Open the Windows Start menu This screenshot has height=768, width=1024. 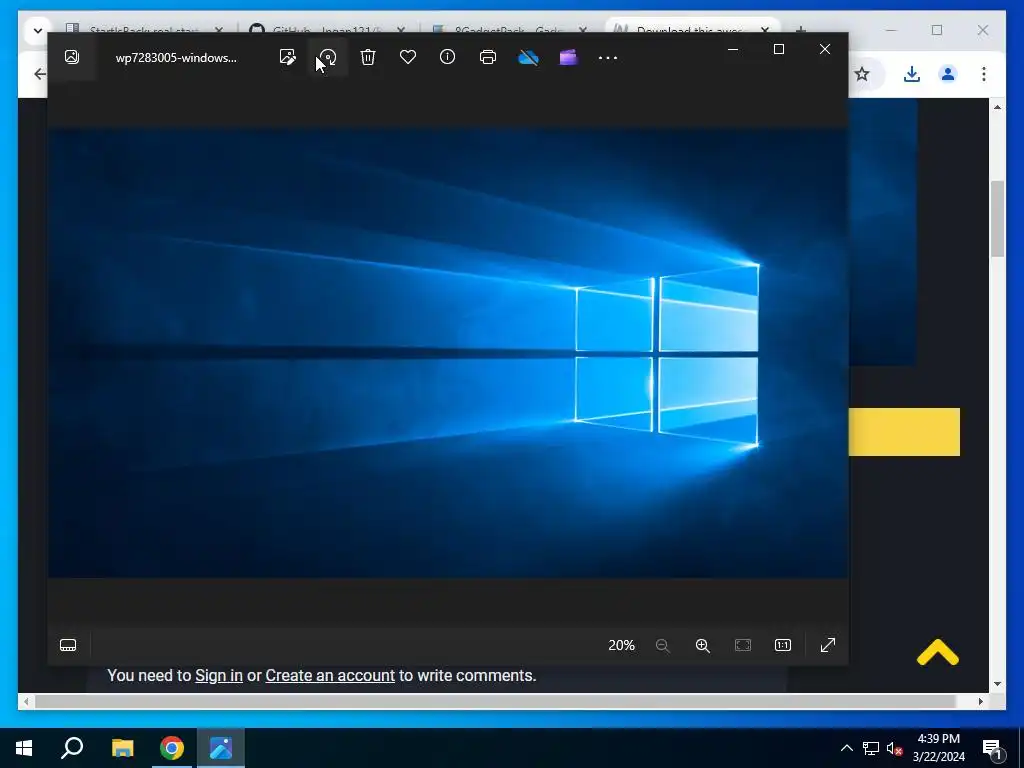[24, 748]
